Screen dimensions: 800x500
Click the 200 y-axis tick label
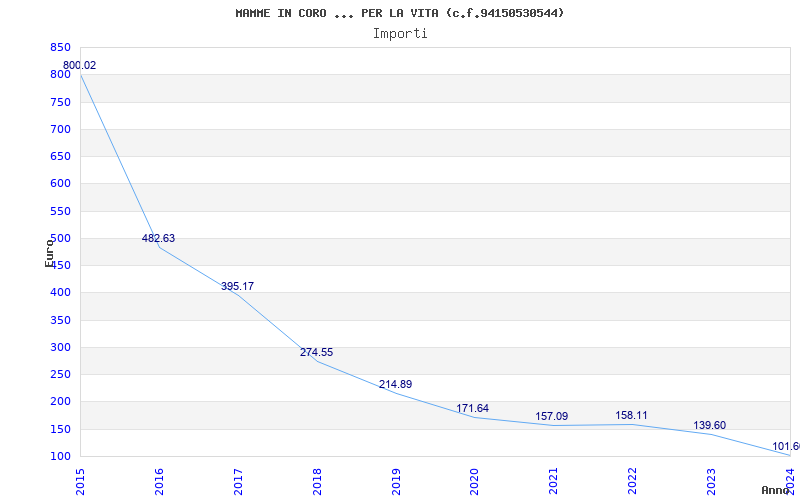(60, 402)
